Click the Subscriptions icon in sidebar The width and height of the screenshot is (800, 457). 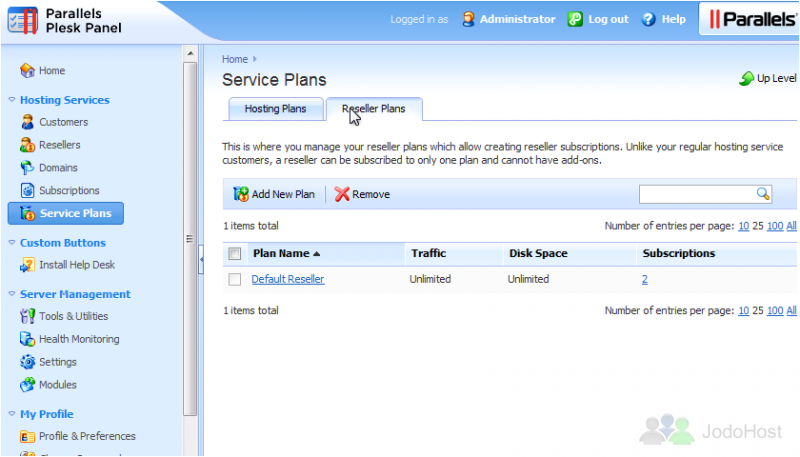(27, 190)
